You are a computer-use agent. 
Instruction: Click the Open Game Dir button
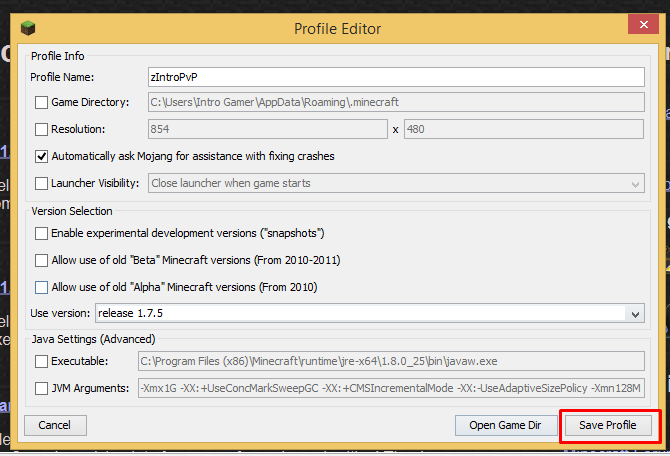click(505, 425)
